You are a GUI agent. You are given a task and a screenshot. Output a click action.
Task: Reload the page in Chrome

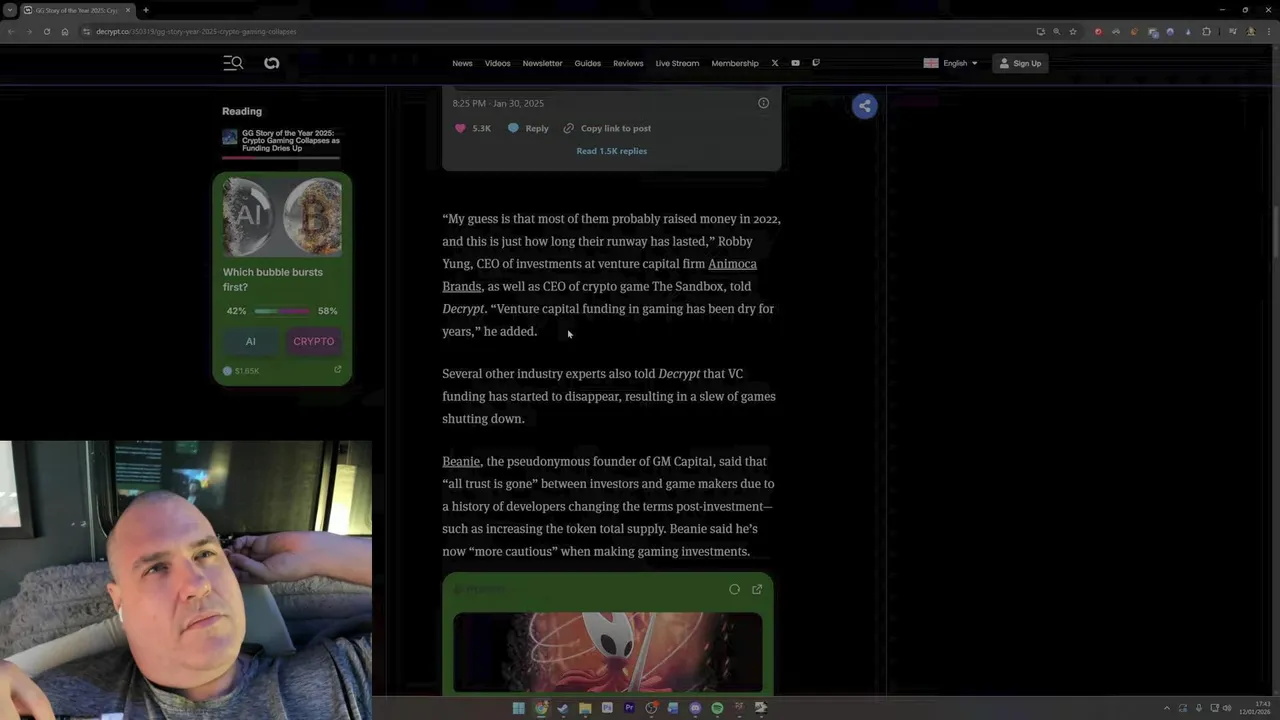[46, 31]
